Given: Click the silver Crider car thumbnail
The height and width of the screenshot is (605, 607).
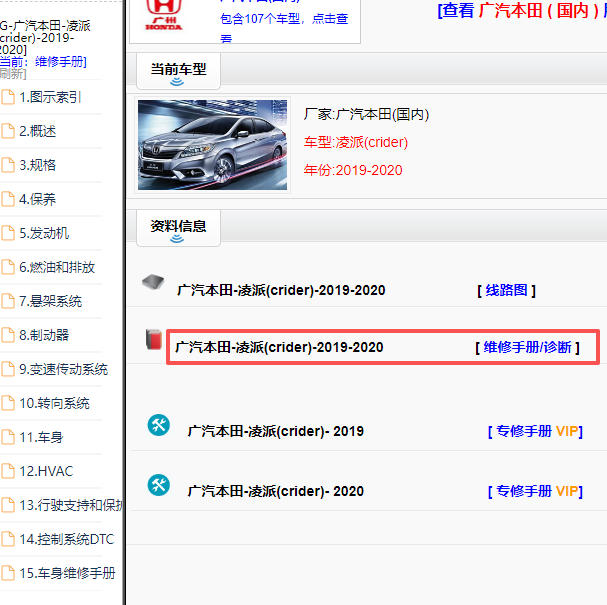Looking at the screenshot, I should click(x=213, y=145).
